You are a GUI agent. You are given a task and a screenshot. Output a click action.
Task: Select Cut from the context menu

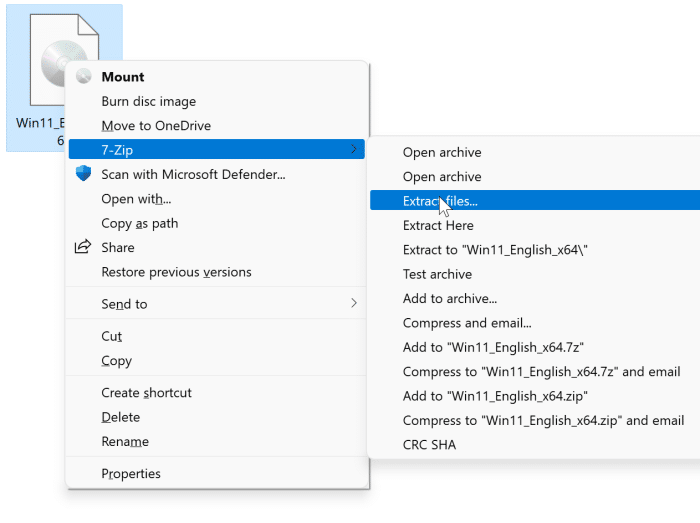217,336
